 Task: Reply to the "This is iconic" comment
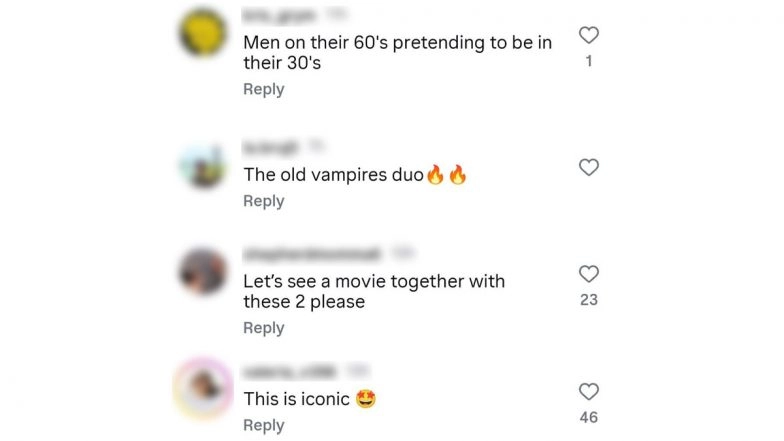(264, 426)
